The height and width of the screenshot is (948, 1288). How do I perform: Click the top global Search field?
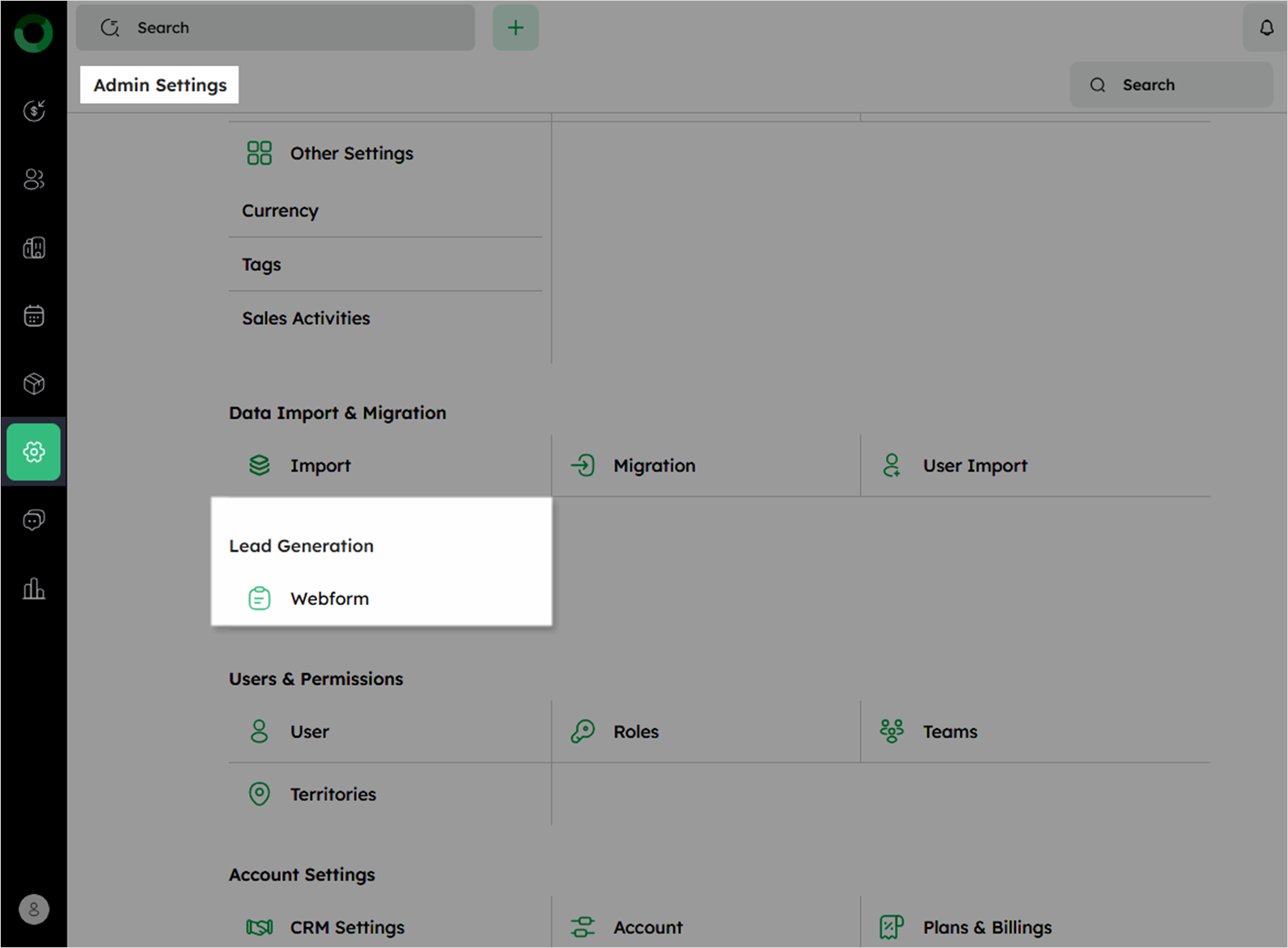(x=275, y=28)
